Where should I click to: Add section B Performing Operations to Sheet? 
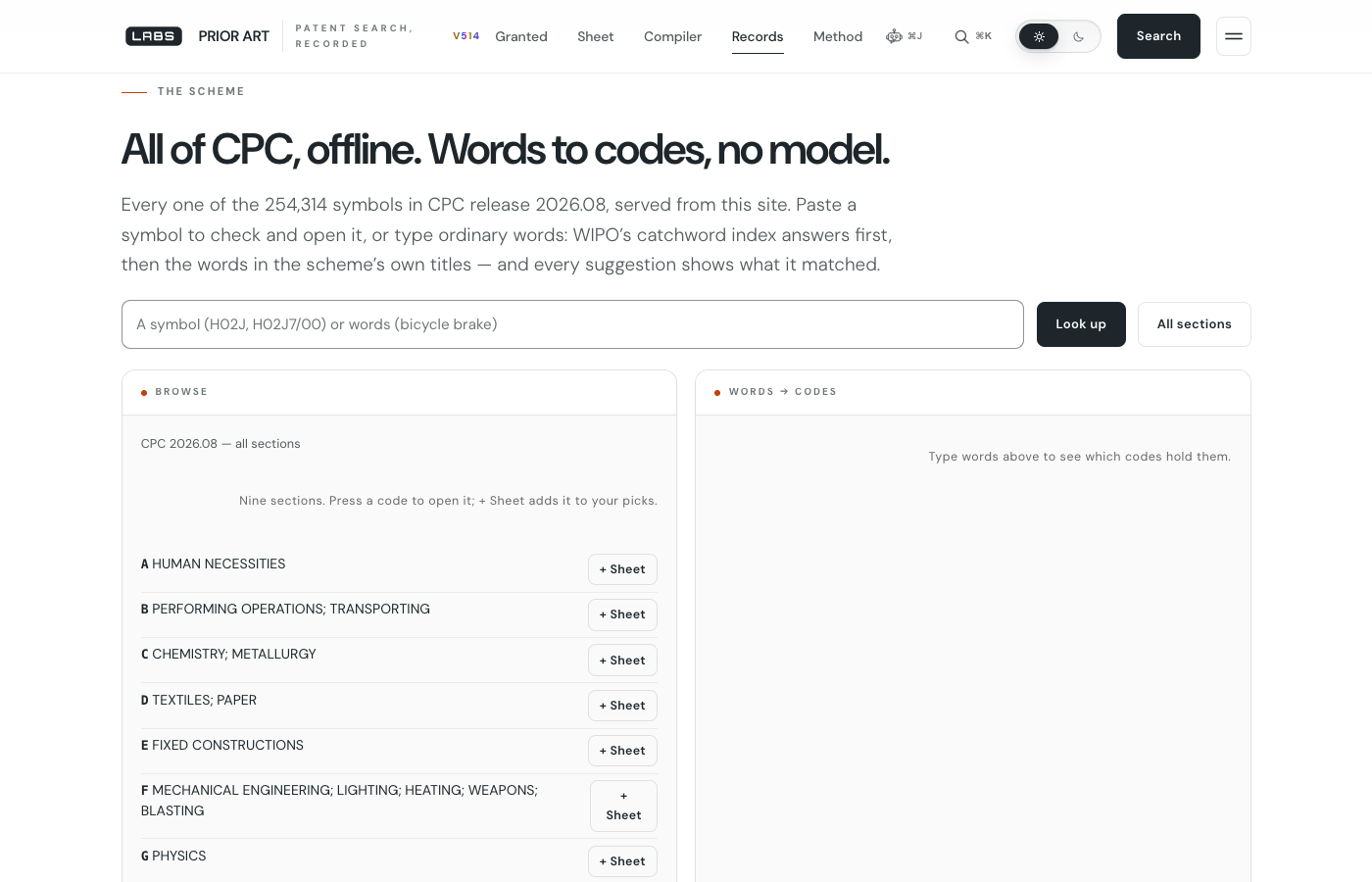pos(622,614)
